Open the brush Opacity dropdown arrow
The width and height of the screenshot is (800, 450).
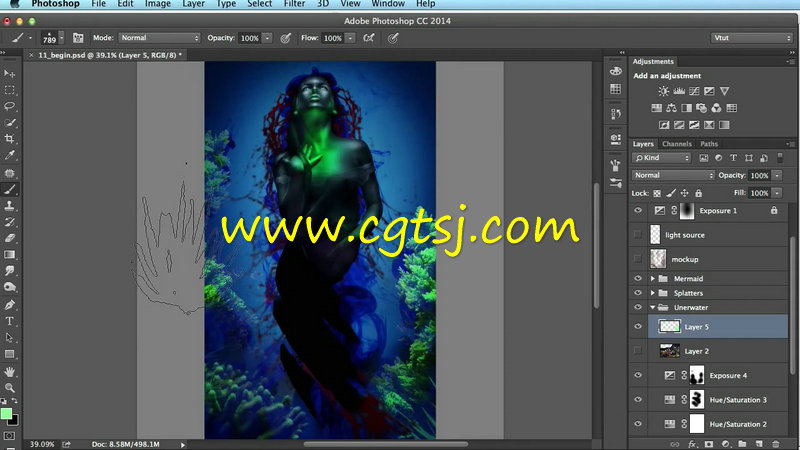tap(267, 38)
